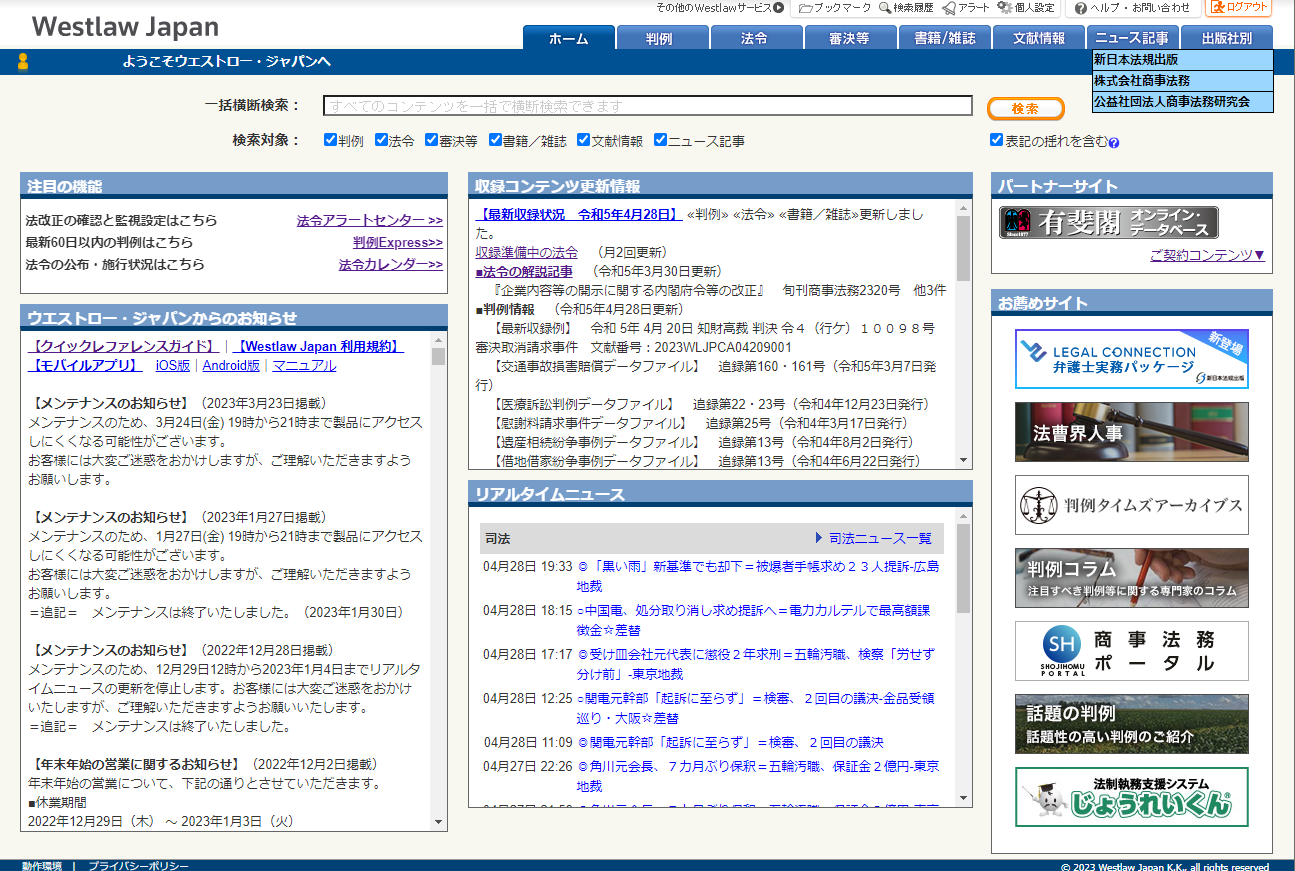The width and height of the screenshot is (1295, 871).
Task: Expand ご契約コンテンツ dropdown
Action: point(1207,255)
